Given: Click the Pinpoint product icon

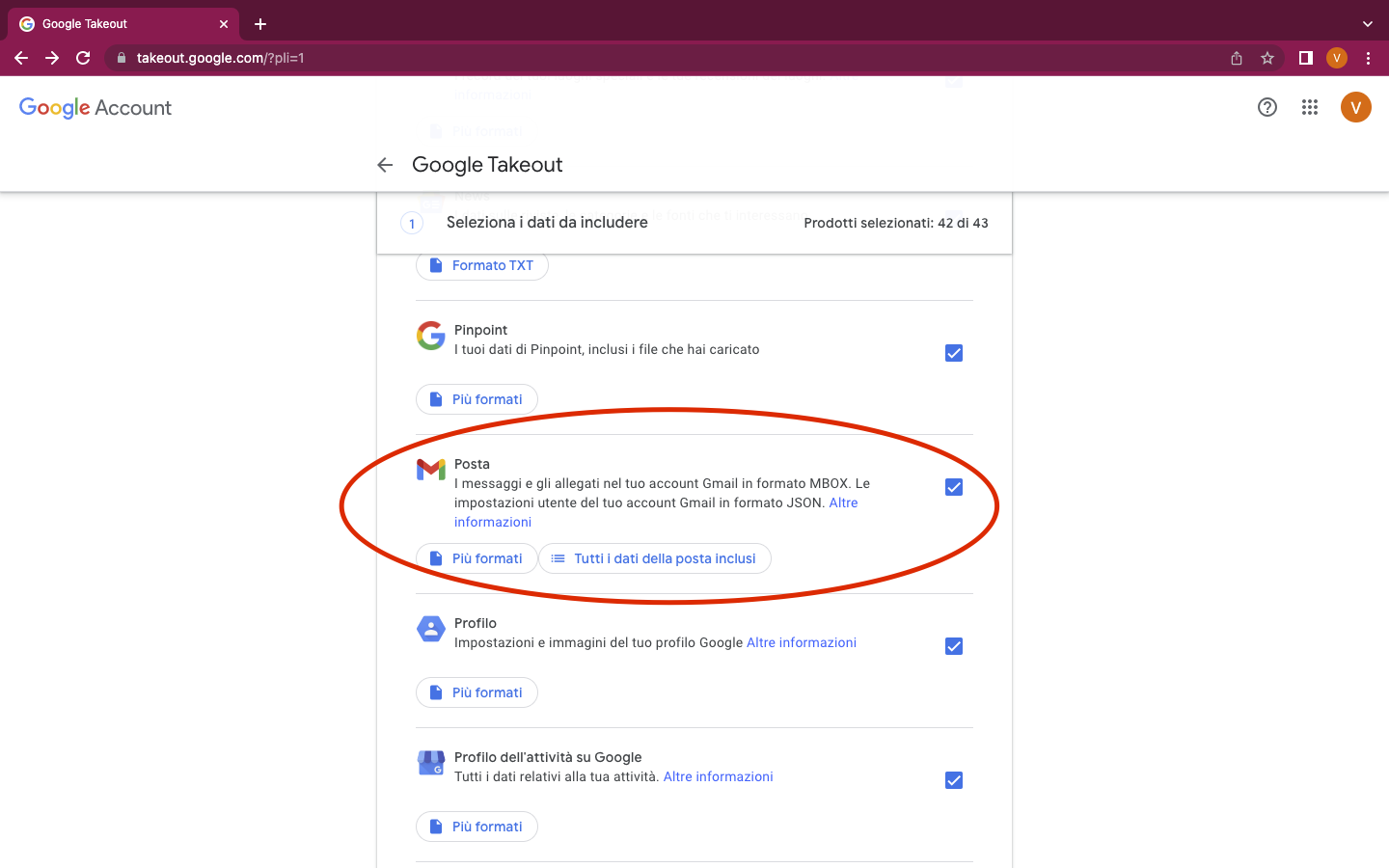Looking at the screenshot, I should 430,336.
